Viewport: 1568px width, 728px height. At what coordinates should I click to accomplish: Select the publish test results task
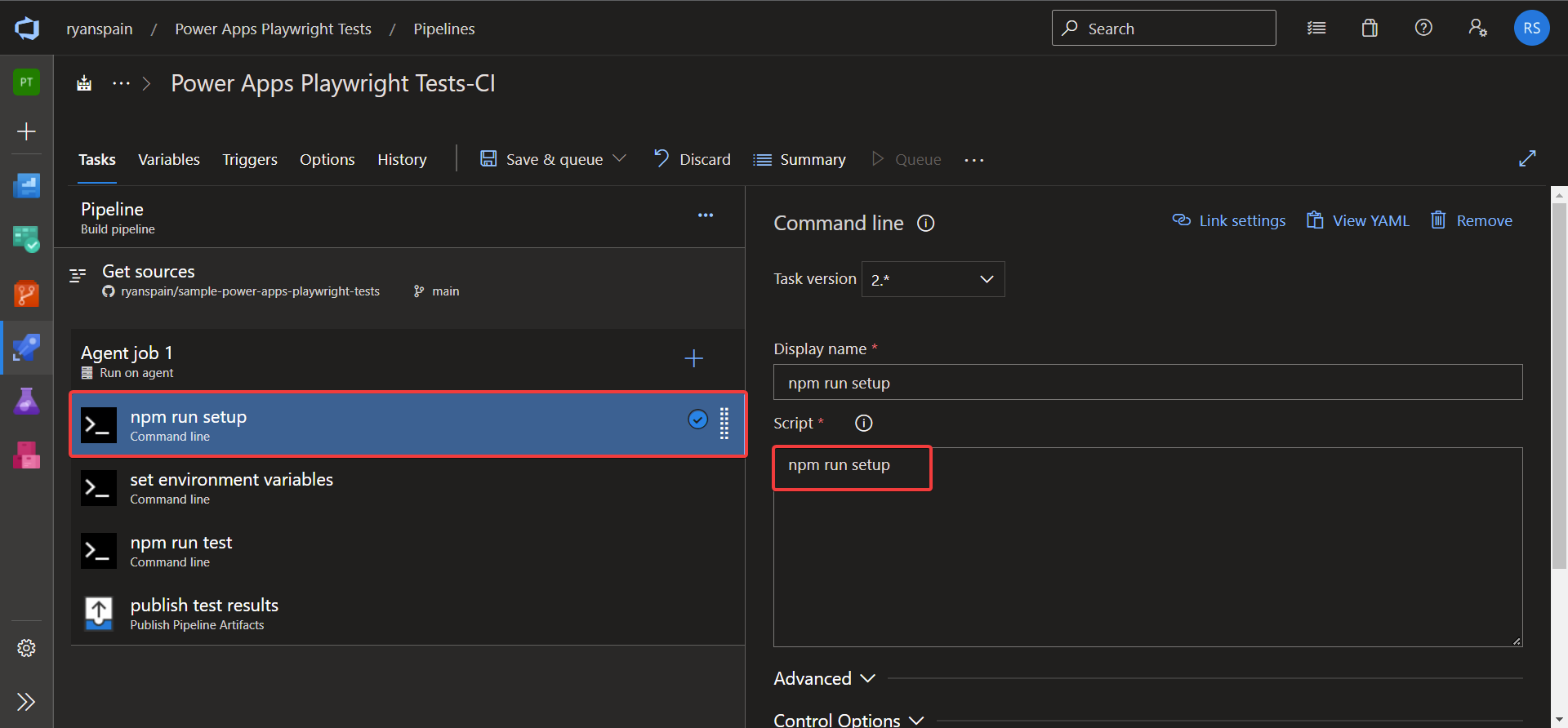coord(408,613)
